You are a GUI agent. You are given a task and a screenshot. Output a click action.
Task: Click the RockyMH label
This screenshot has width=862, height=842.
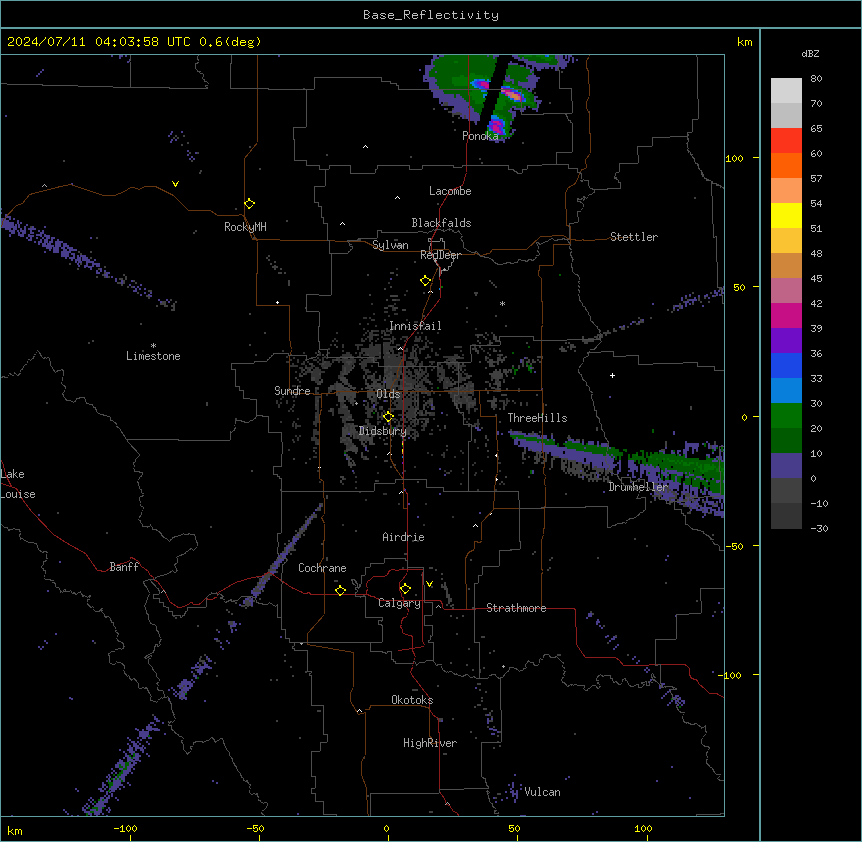tap(245, 227)
